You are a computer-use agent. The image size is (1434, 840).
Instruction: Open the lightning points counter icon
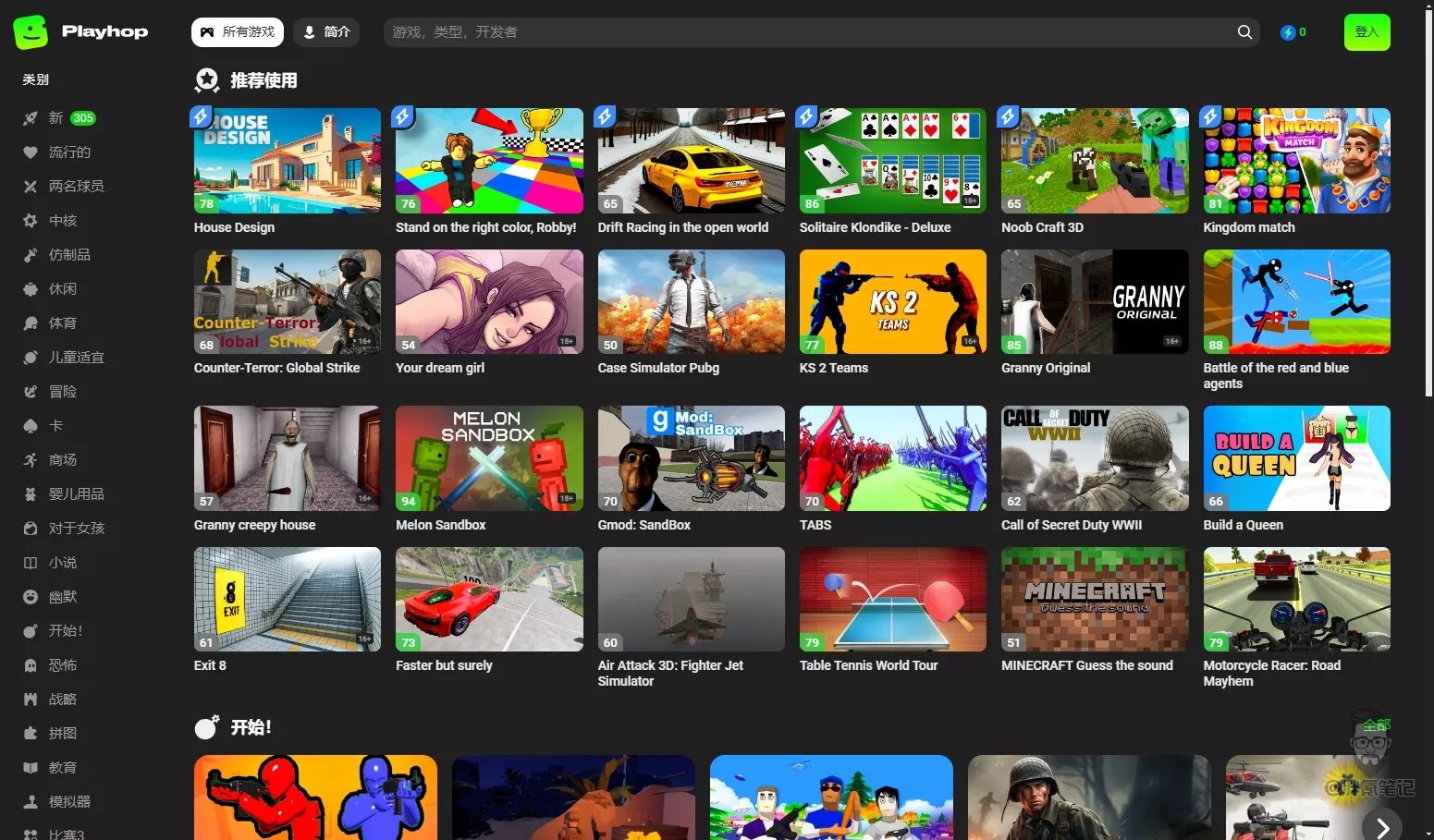tap(1288, 32)
